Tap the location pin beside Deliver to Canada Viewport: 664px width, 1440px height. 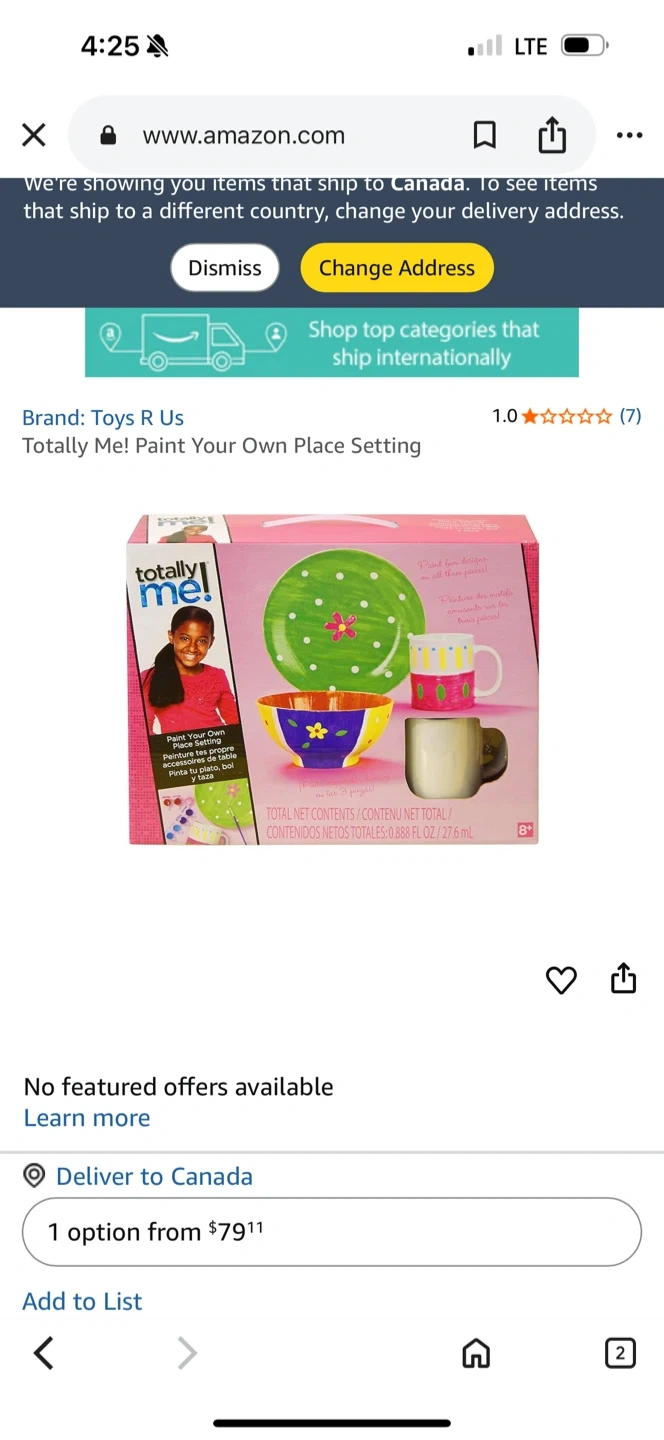pos(34,1176)
